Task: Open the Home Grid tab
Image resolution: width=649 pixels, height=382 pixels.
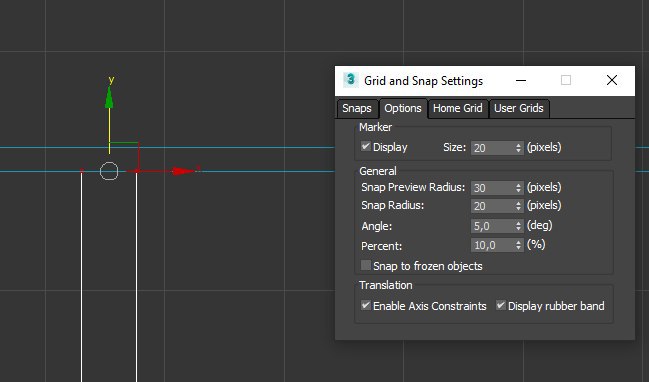Action: pos(457,108)
